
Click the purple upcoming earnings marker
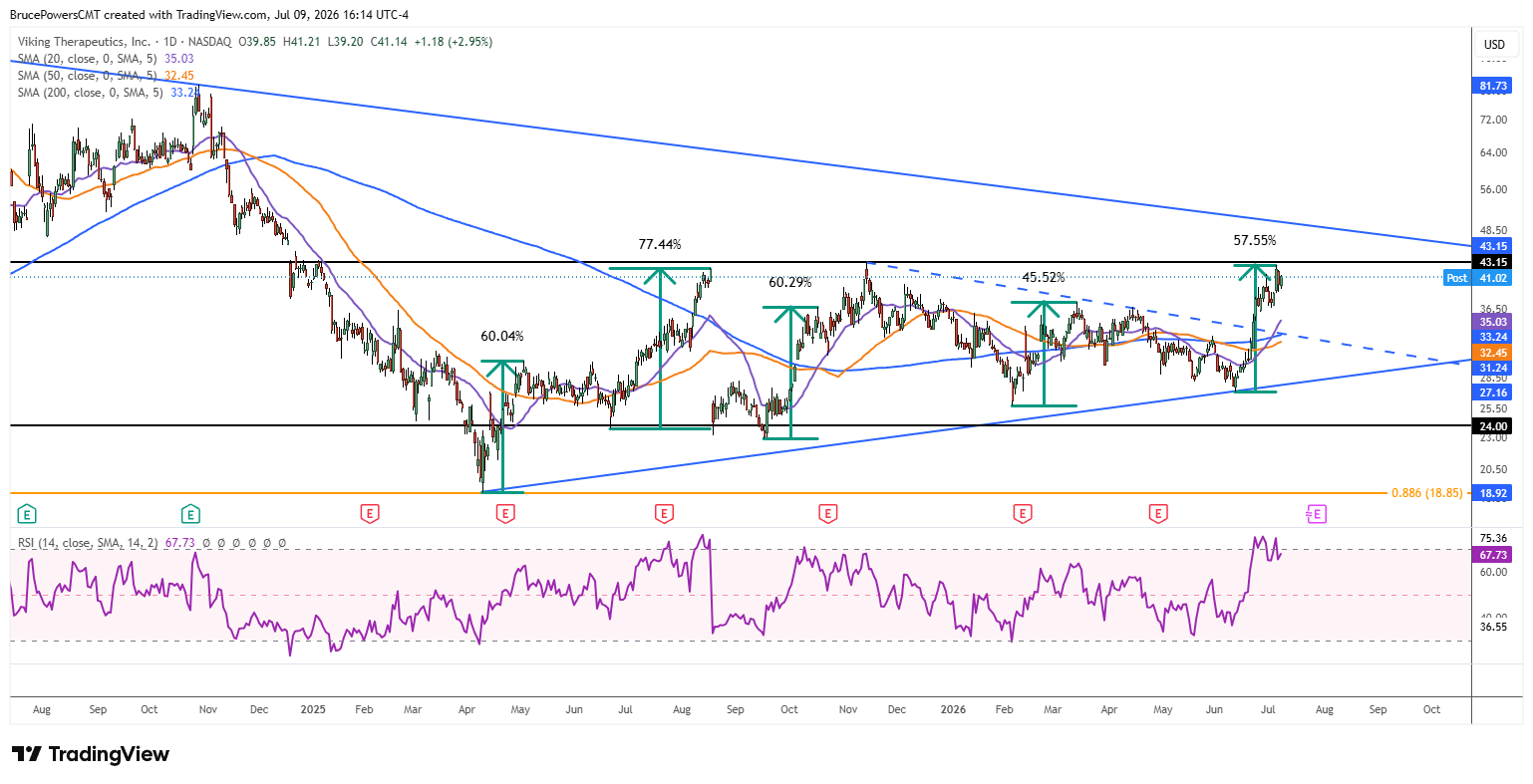1317,514
